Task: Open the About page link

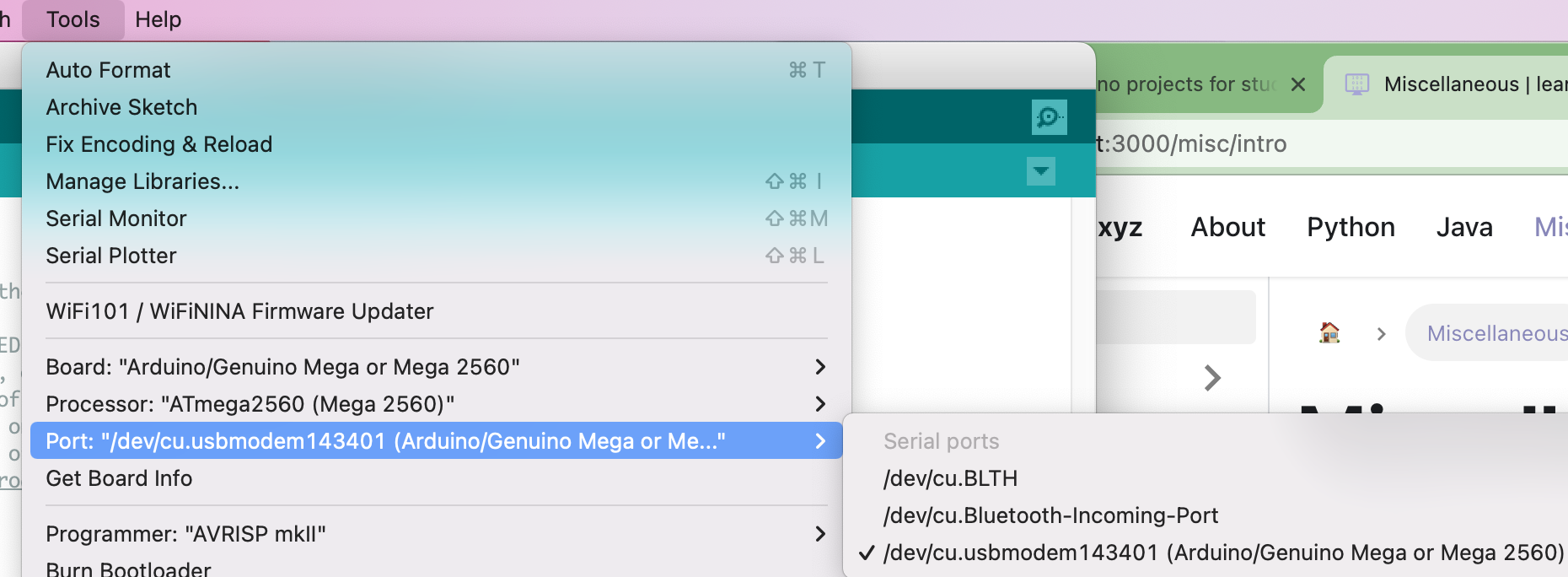Action: pyautogui.click(x=1227, y=227)
